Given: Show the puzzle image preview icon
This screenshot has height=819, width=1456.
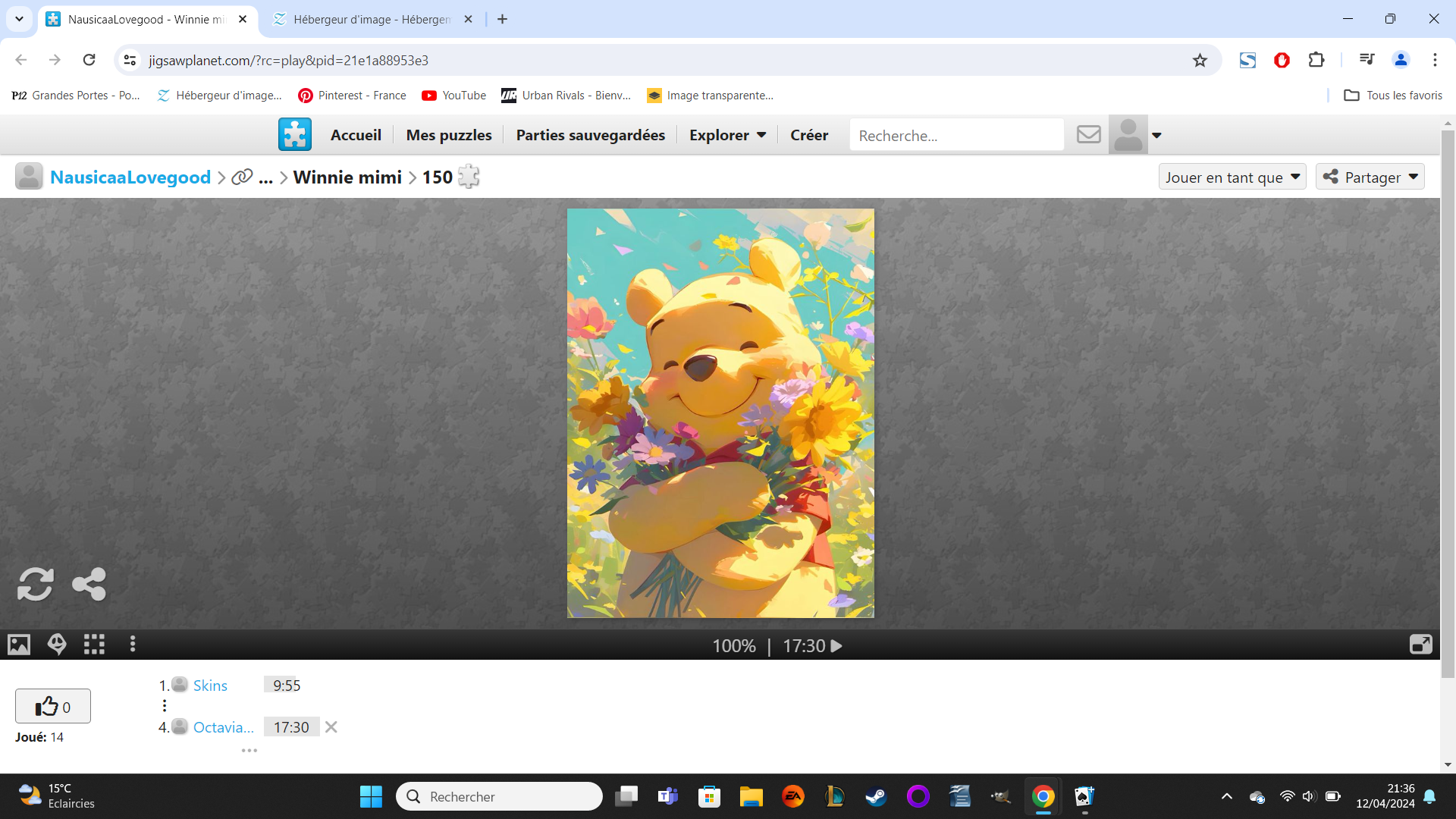Looking at the screenshot, I should (19, 645).
